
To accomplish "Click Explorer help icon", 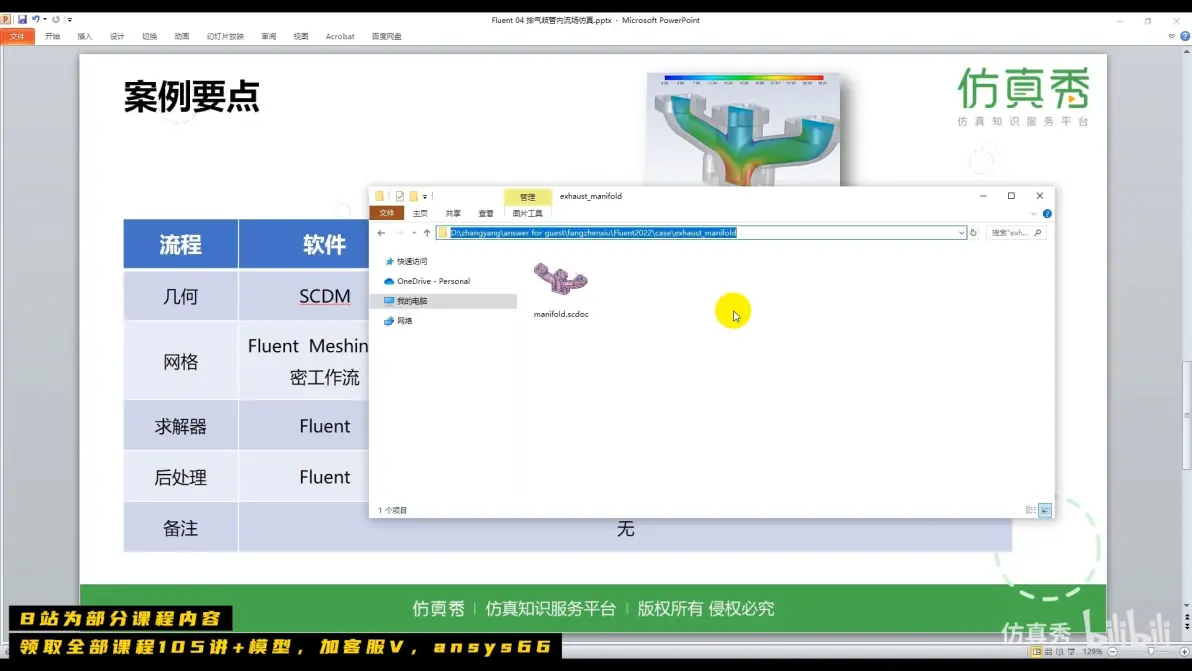I will coord(1047,214).
